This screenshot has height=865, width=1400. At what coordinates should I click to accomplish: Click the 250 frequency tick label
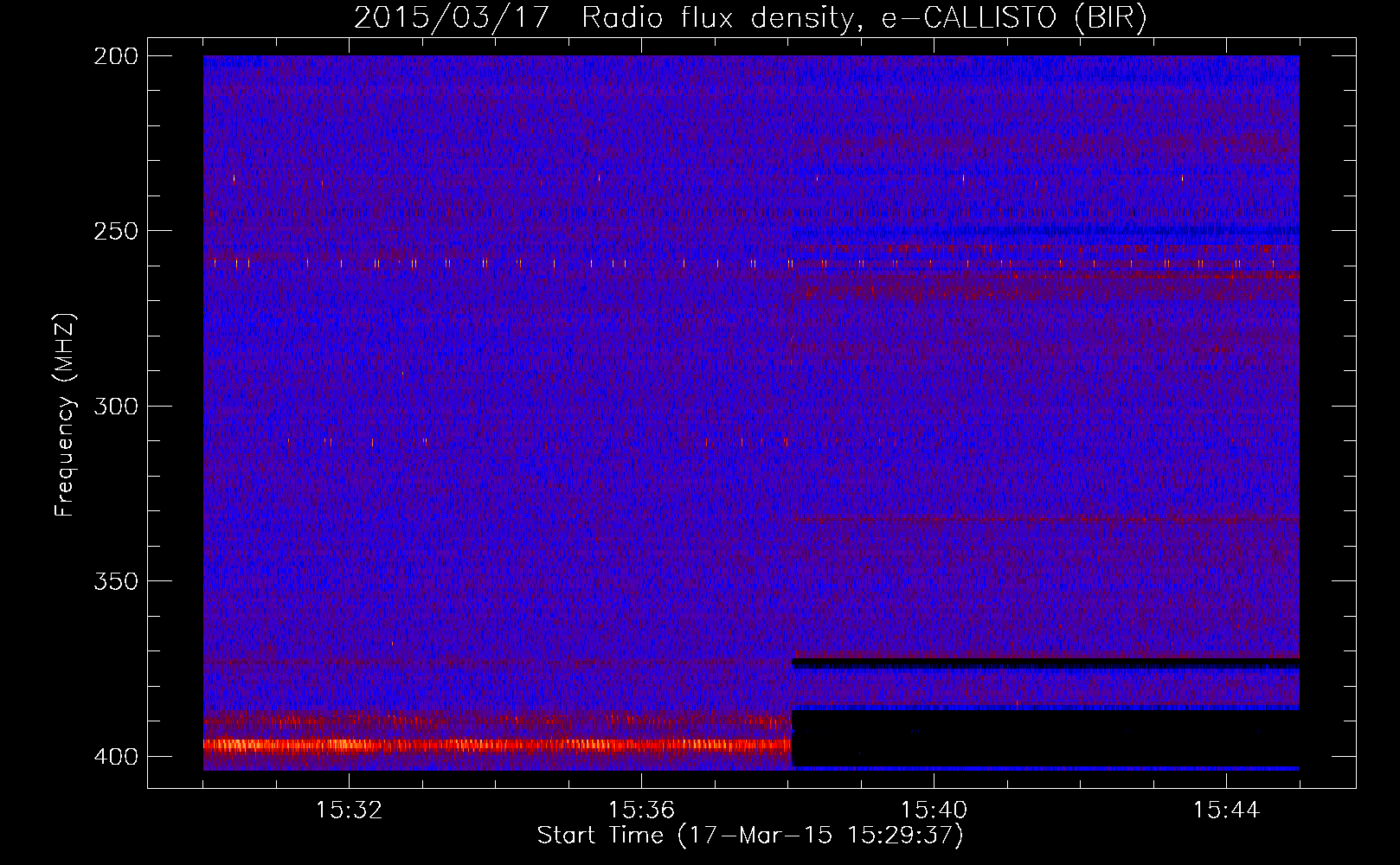point(115,231)
